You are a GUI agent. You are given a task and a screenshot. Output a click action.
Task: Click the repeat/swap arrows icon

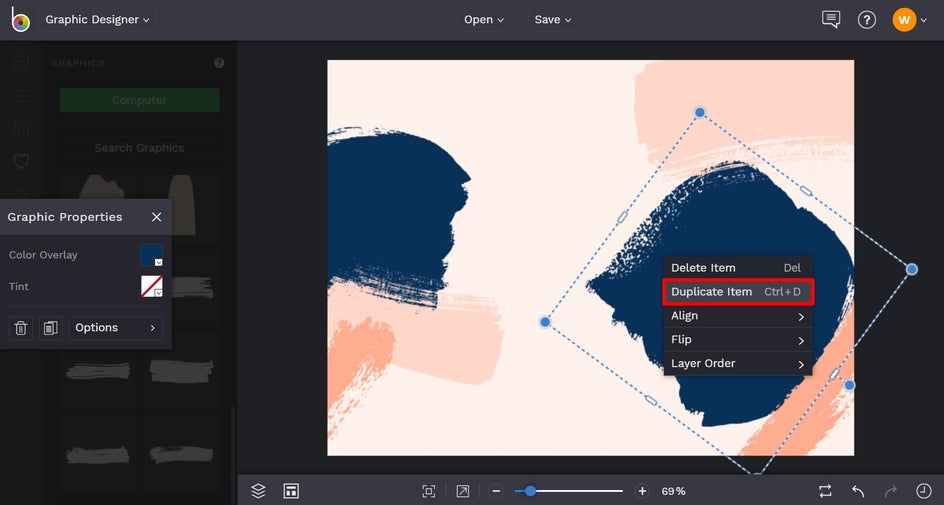[x=825, y=491]
